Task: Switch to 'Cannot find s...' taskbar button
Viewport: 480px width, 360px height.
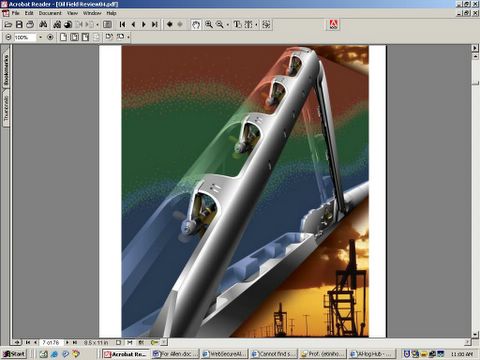Action: click(x=274, y=354)
